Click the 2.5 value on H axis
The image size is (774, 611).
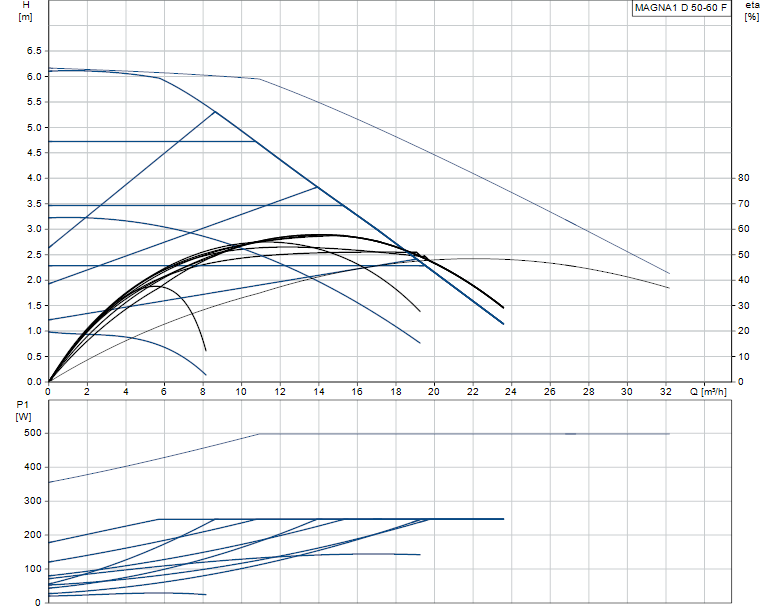34,255
